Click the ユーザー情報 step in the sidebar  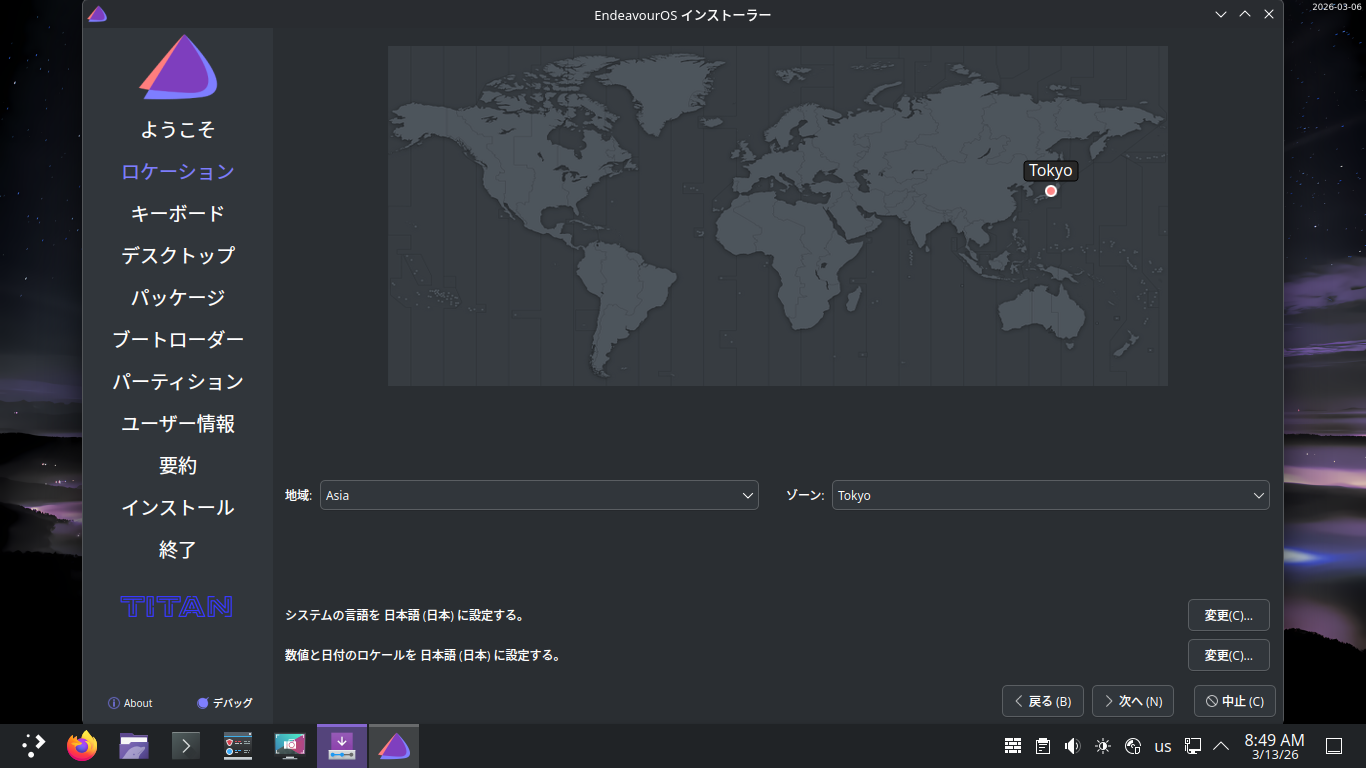pos(178,424)
